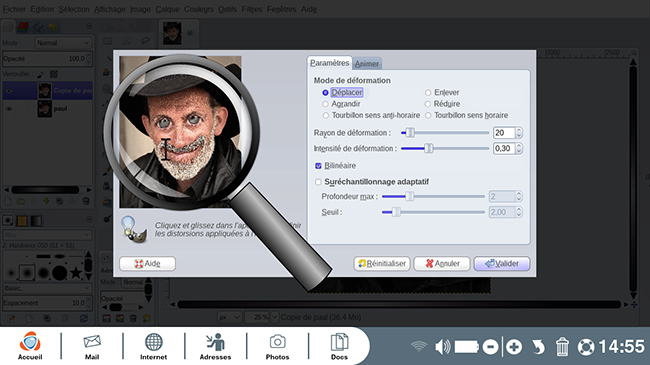Open the Accueil home icon
The height and width of the screenshot is (365, 650).
point(30,346)
